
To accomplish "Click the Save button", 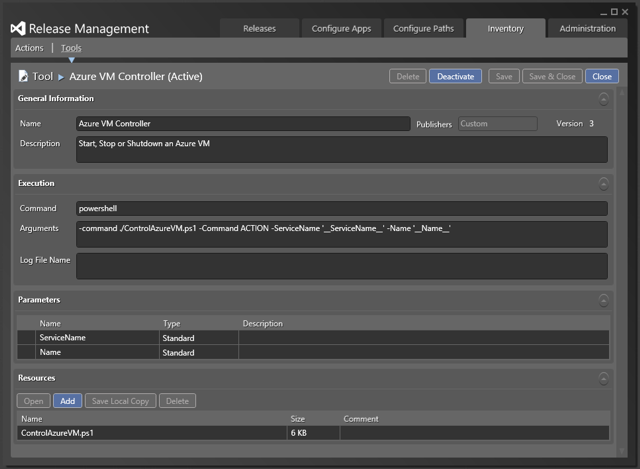I will click(504, 76).
